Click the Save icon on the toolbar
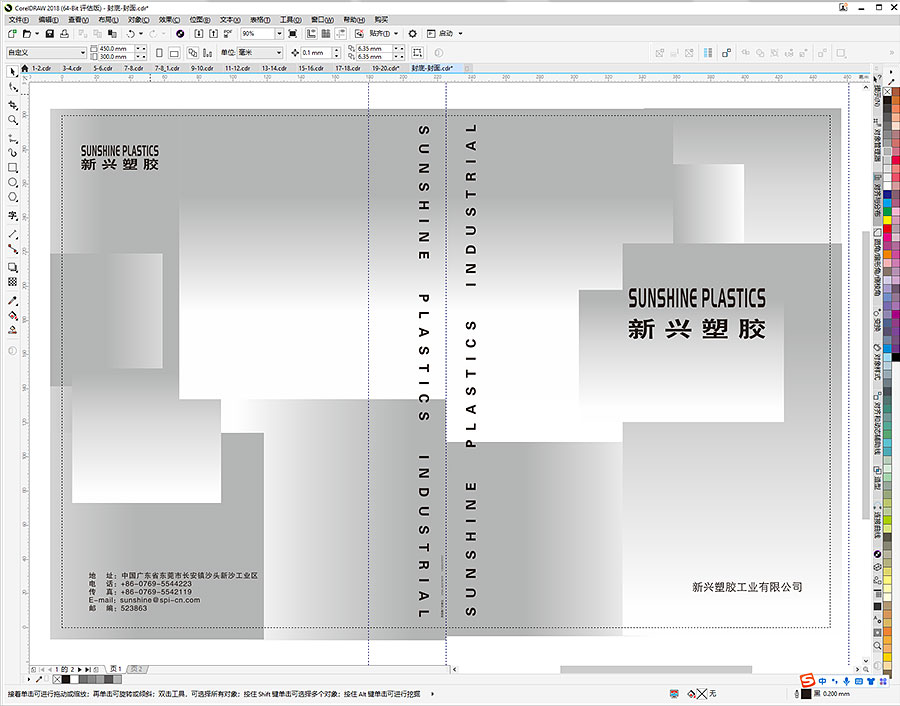 pyautogui.click(x=50, y=32)
